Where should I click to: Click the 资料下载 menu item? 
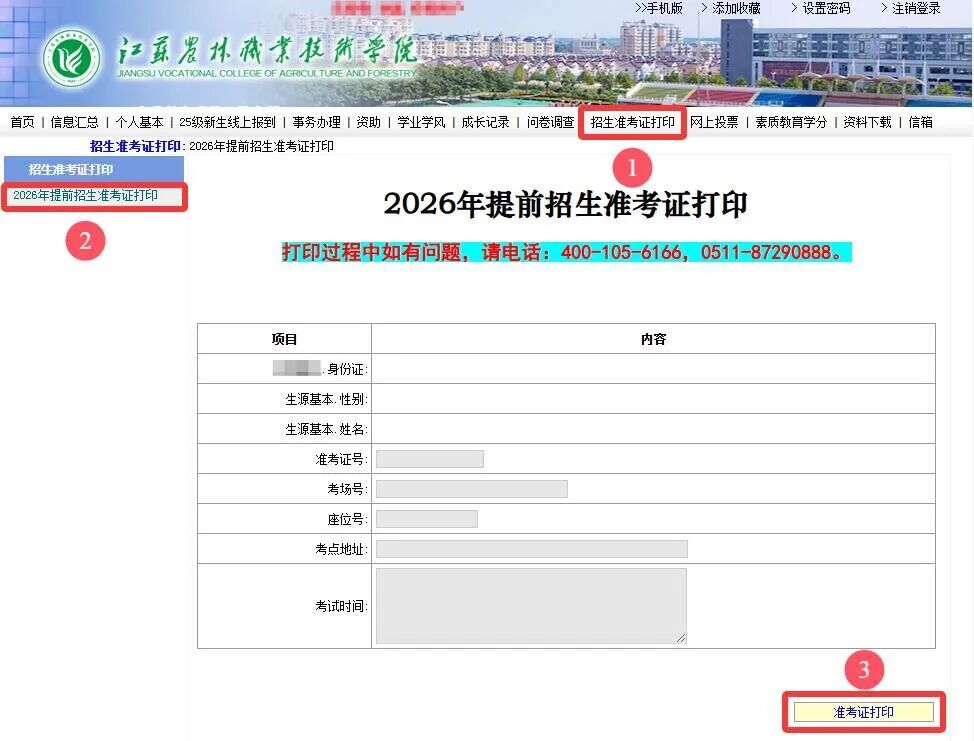pos(867,122)
